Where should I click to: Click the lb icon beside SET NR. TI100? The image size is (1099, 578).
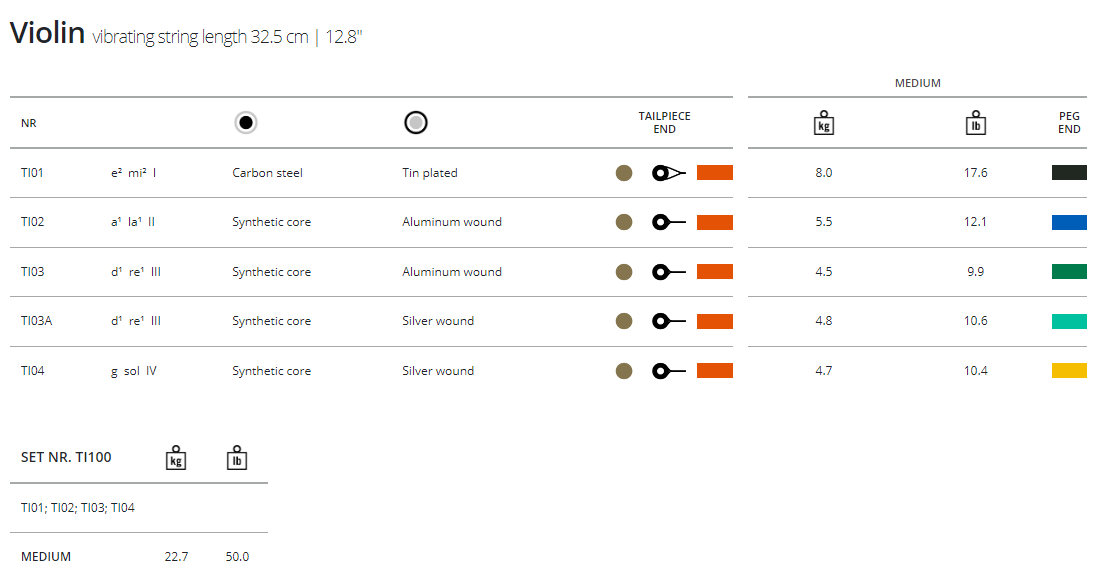coord(237,458)
